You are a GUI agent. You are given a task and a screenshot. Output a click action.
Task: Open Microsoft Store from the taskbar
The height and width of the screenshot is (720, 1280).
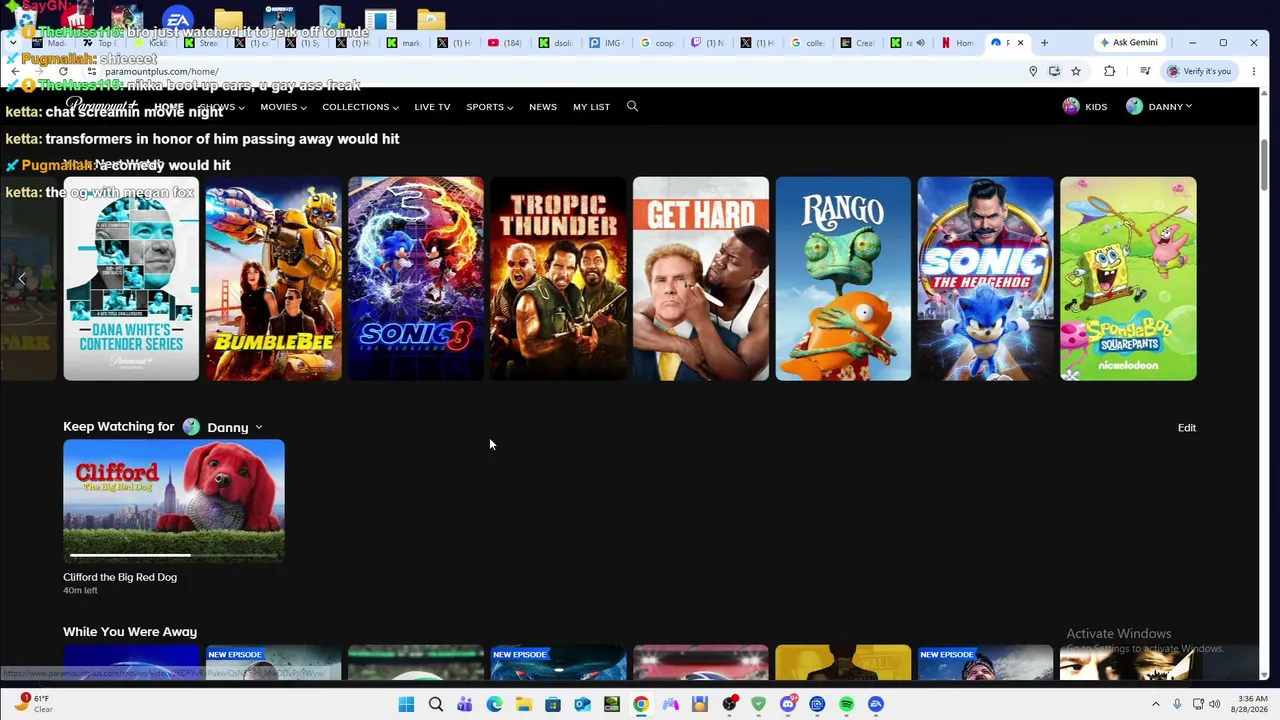pyautogui.click(x=553, y=704)
